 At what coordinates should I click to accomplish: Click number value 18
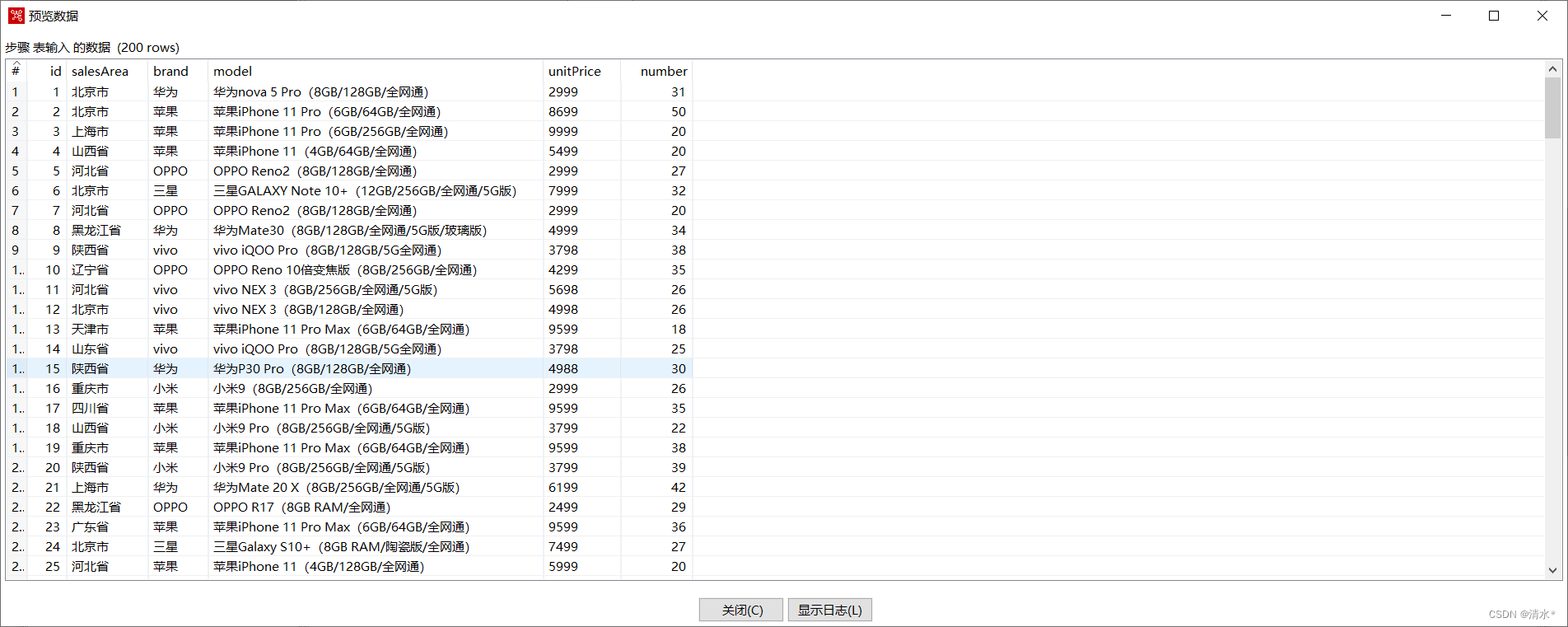click(679, 329)
